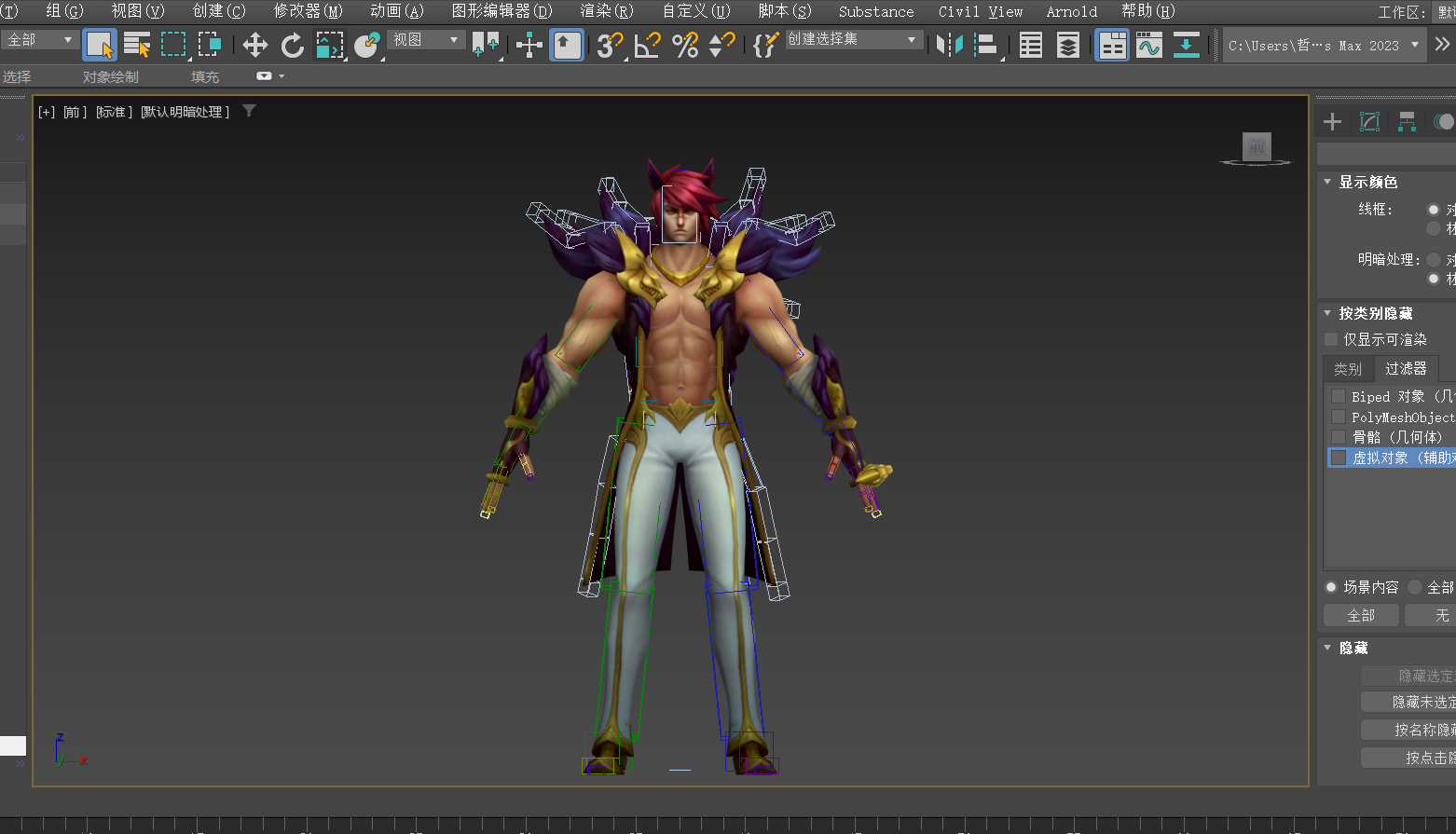Toggle the Percent Snap icon
The image size is (1456, 834).
[685, 45]
